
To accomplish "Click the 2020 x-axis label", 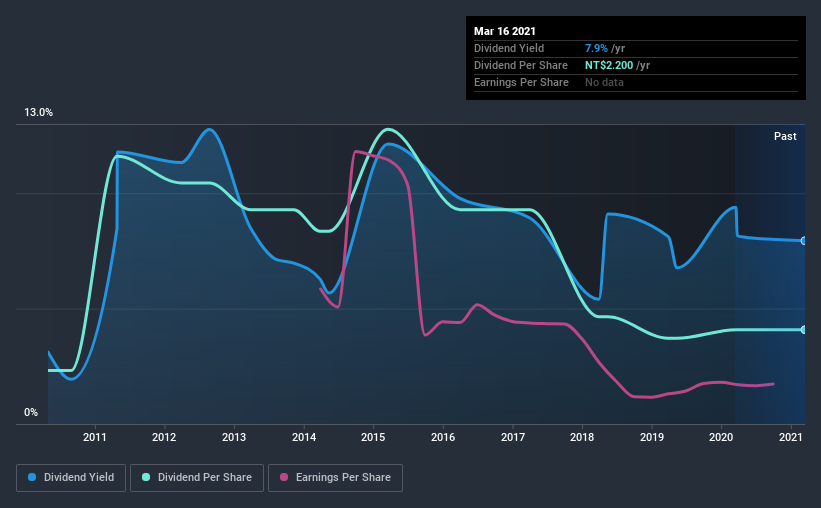I will 721,437.
